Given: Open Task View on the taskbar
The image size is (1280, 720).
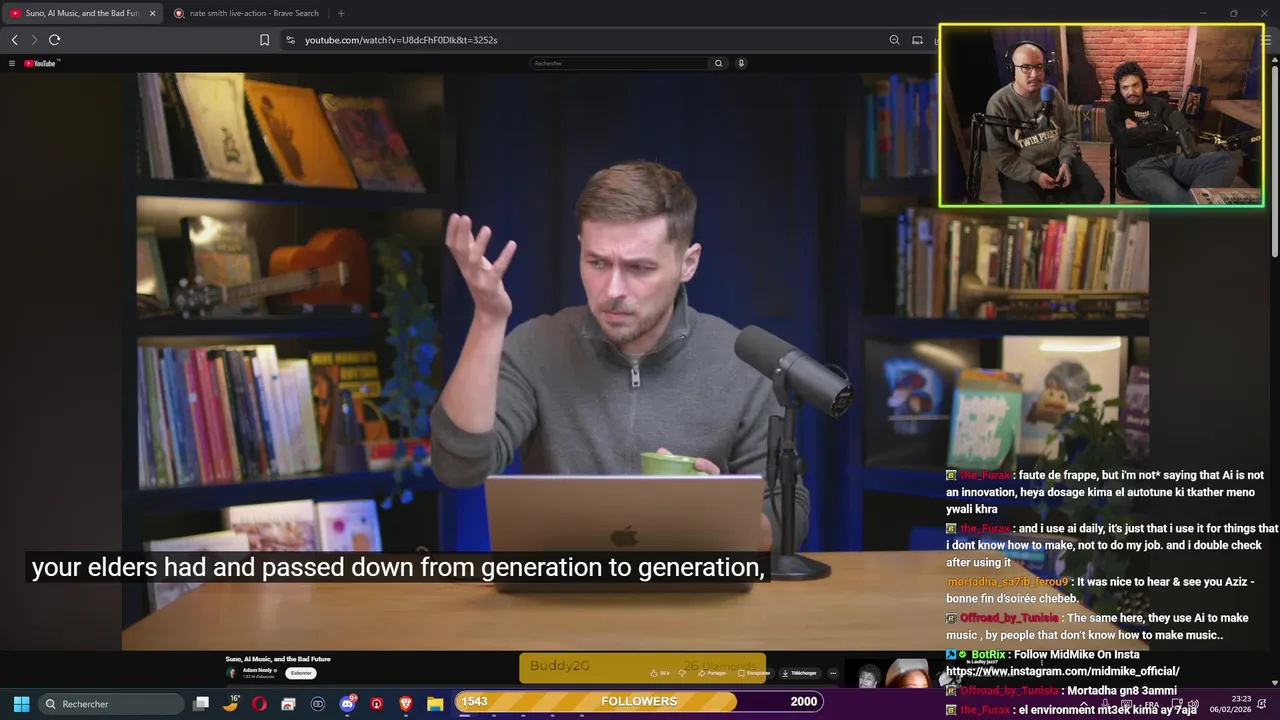Looking at the screenshot, I should 201,704.
